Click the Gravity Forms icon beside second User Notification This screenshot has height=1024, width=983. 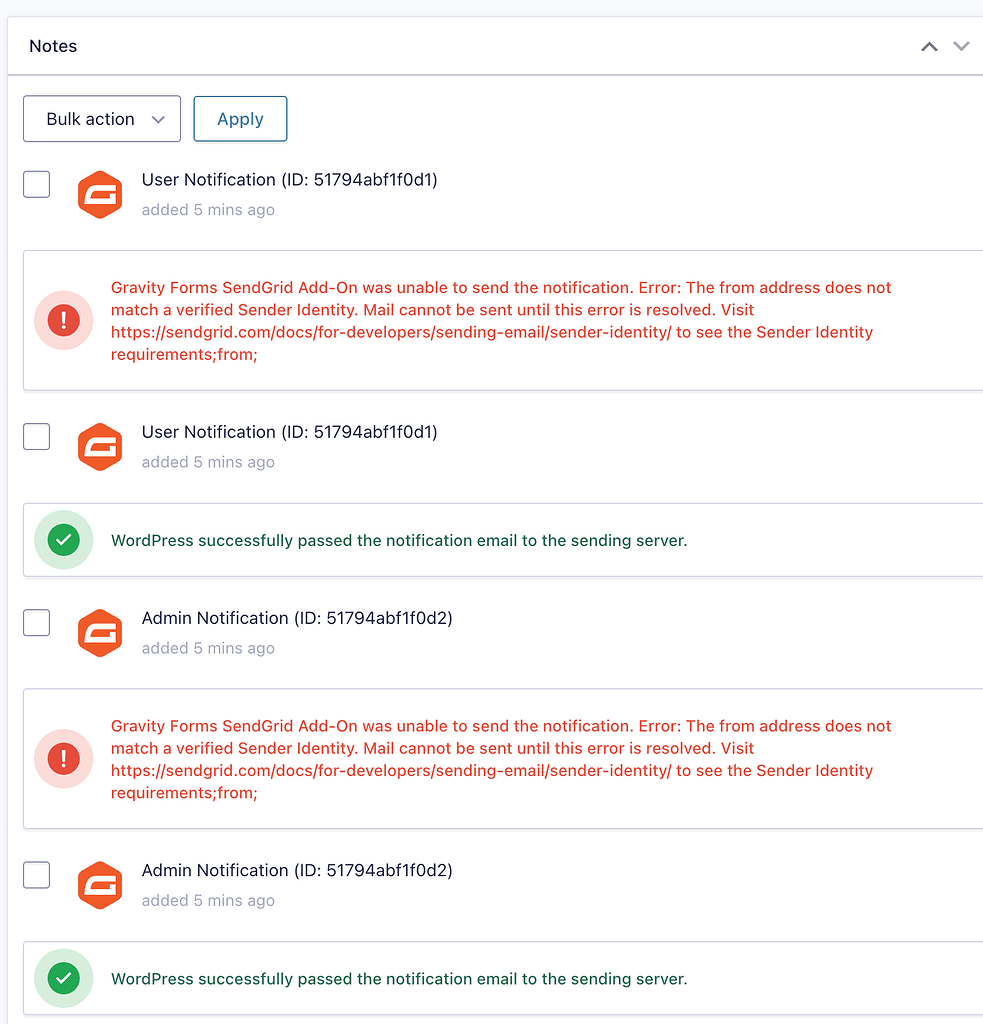100,447
